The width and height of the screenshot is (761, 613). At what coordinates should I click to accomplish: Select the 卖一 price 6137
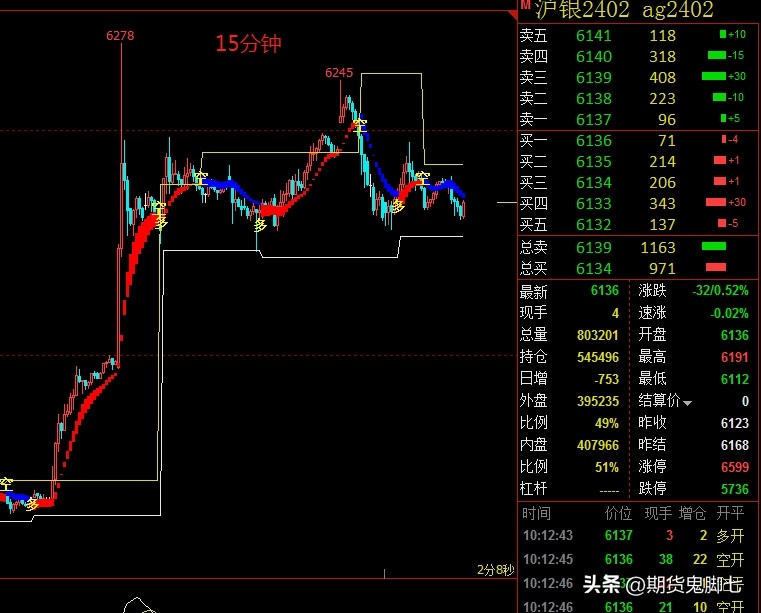[594, 119]
